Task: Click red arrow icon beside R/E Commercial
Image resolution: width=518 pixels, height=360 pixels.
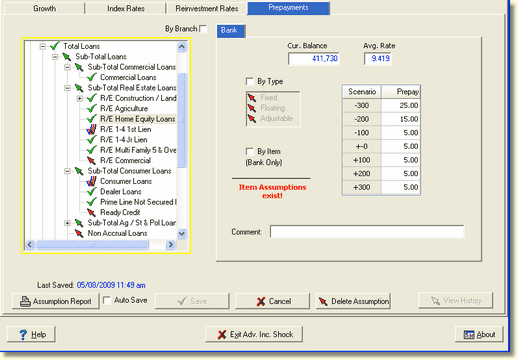Action: coord(91,161)
